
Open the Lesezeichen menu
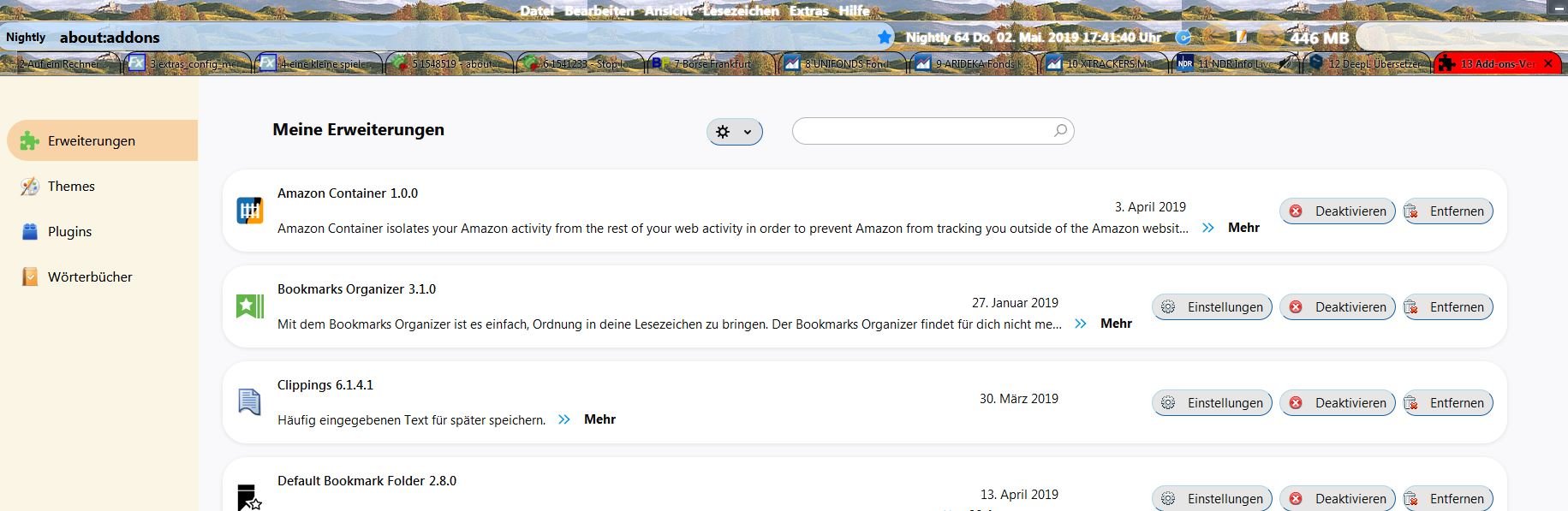[742, 10]
